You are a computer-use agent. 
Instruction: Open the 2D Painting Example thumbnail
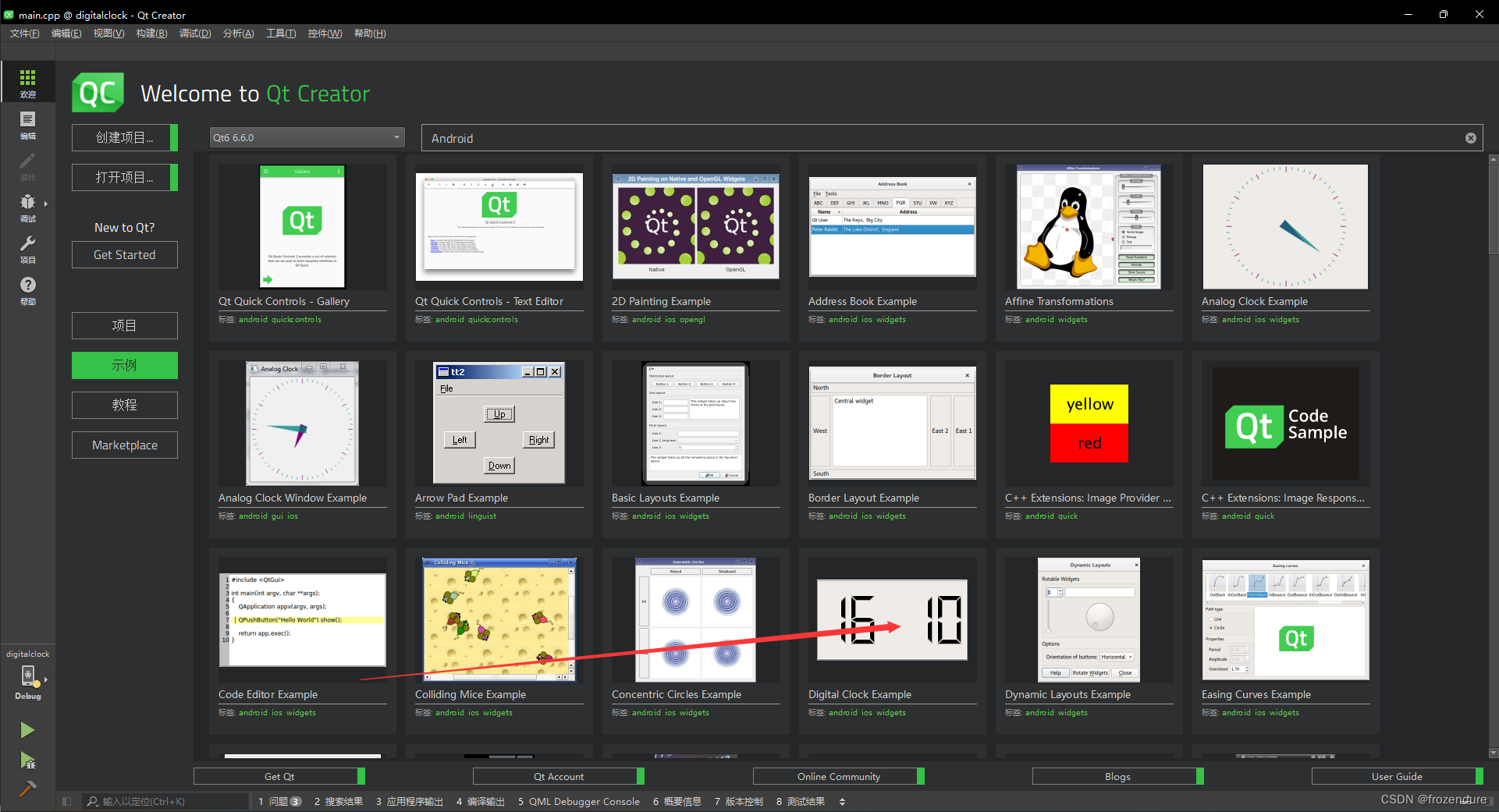[x=695, y=227]
